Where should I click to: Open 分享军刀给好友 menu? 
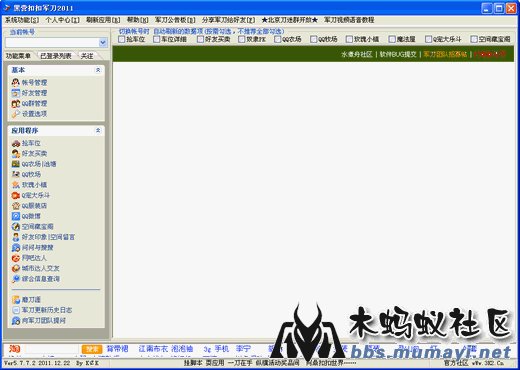point(228,20)
